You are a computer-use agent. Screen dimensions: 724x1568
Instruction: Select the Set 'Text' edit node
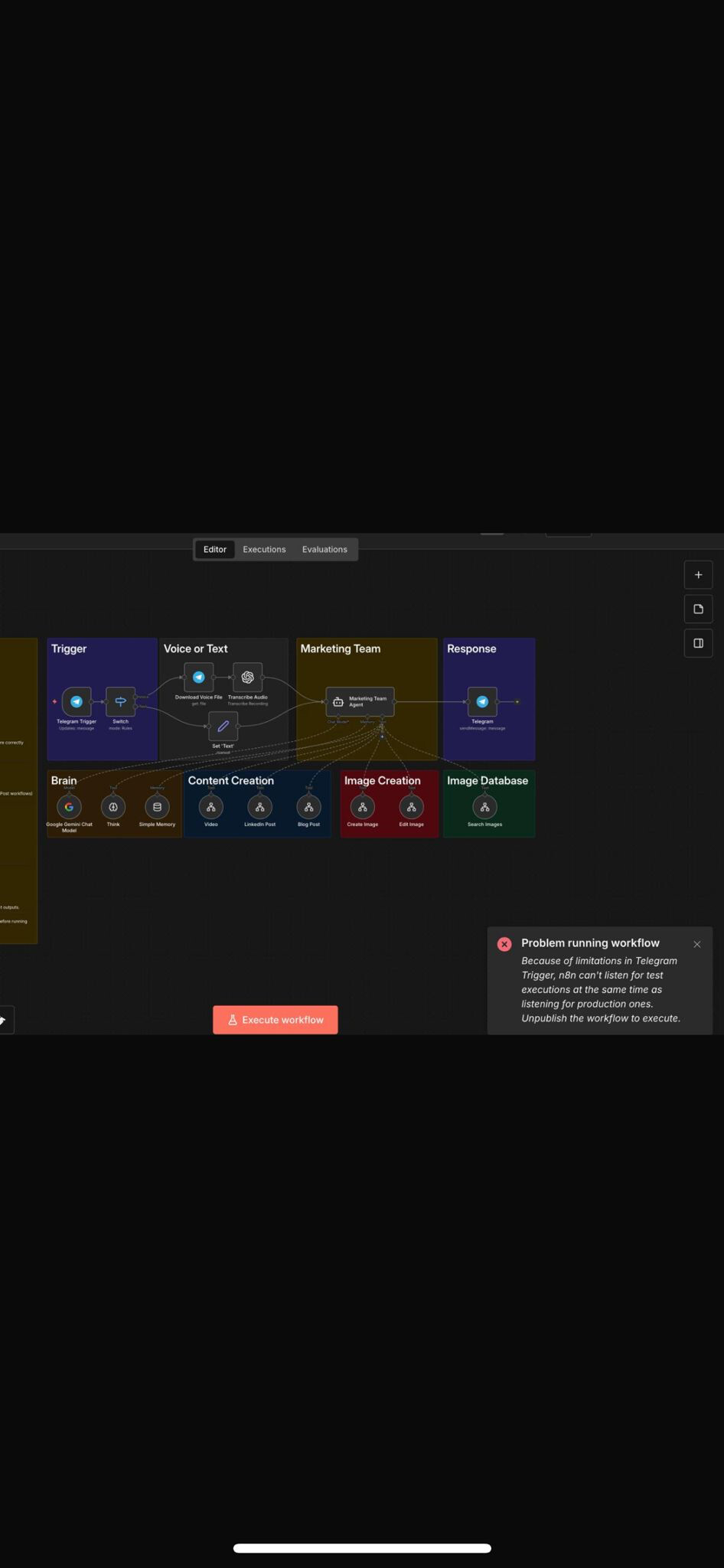tap(223, 726)
